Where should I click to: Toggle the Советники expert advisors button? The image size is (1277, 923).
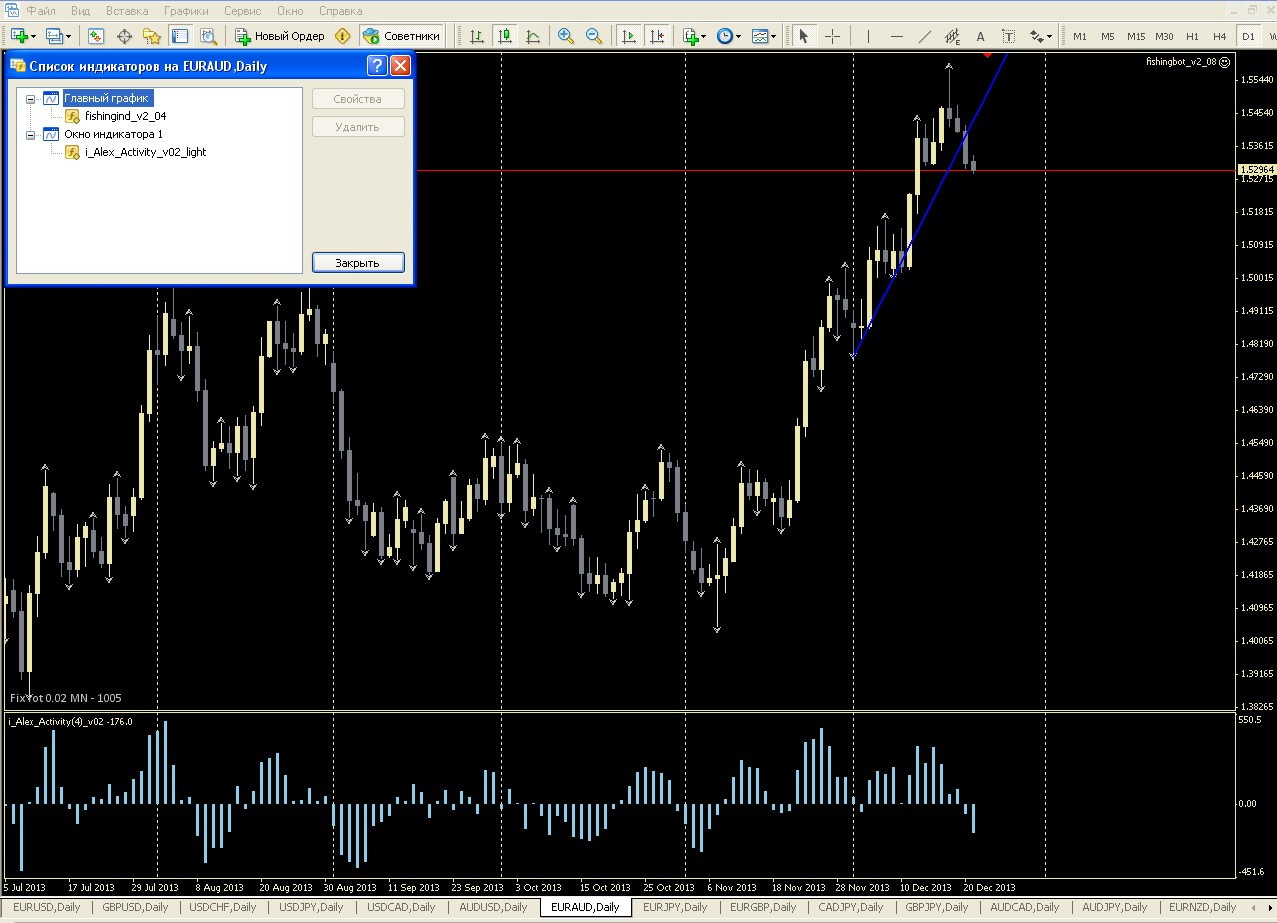point(401,36)
